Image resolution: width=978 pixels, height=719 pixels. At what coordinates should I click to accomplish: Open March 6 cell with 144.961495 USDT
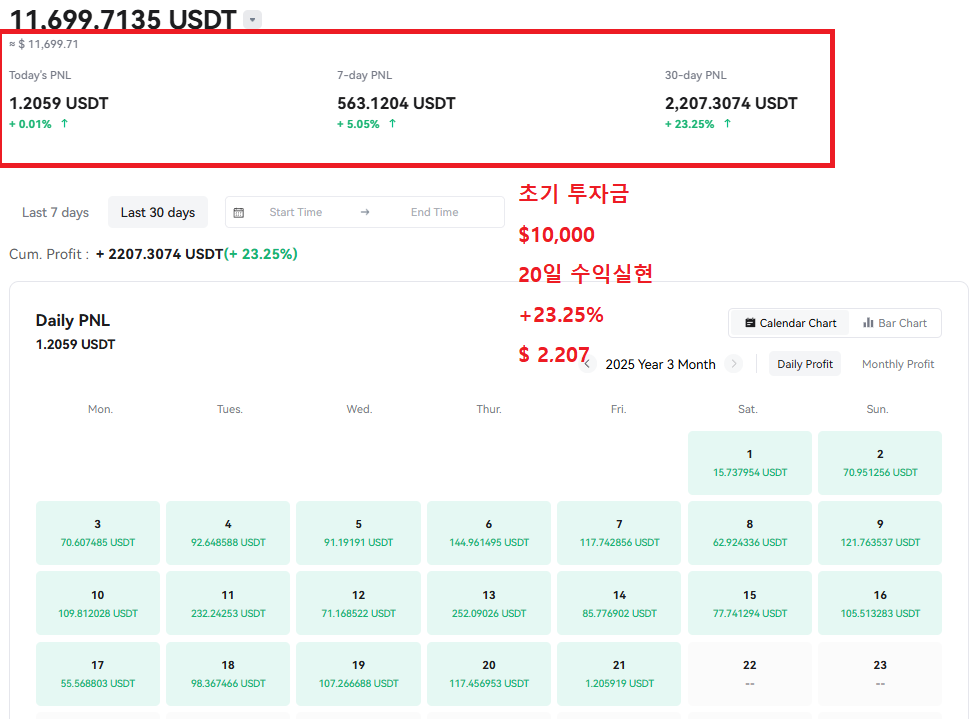[x=489, y=533]
